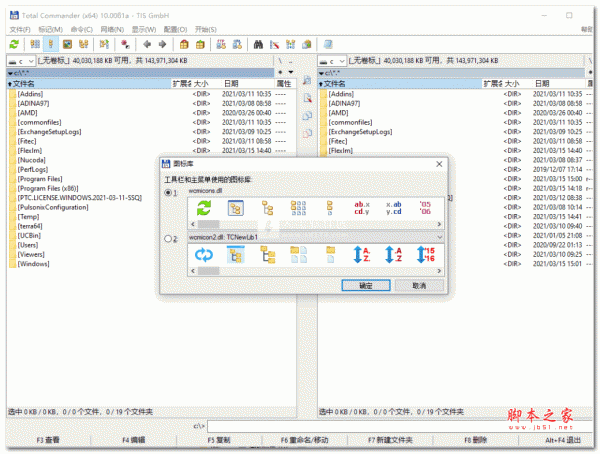The height and width of the screenshot is (454, 600).
Task: Sort right panel by 日期 column header
Action: pos(559,84)
